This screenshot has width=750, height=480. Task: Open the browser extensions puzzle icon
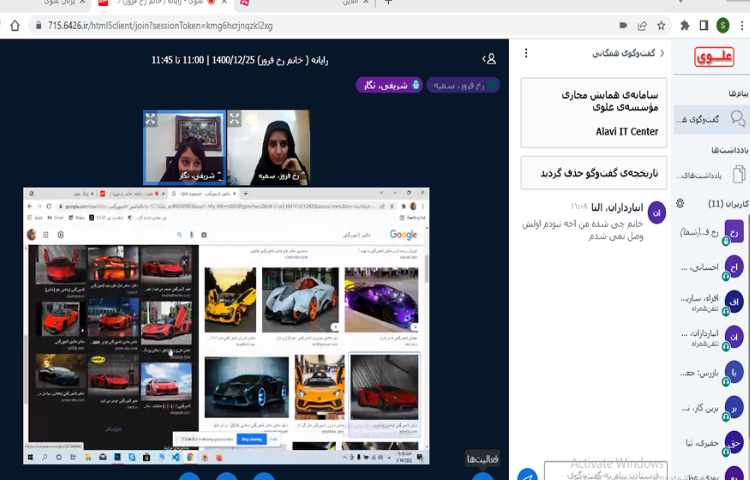(x=684, y=25)
